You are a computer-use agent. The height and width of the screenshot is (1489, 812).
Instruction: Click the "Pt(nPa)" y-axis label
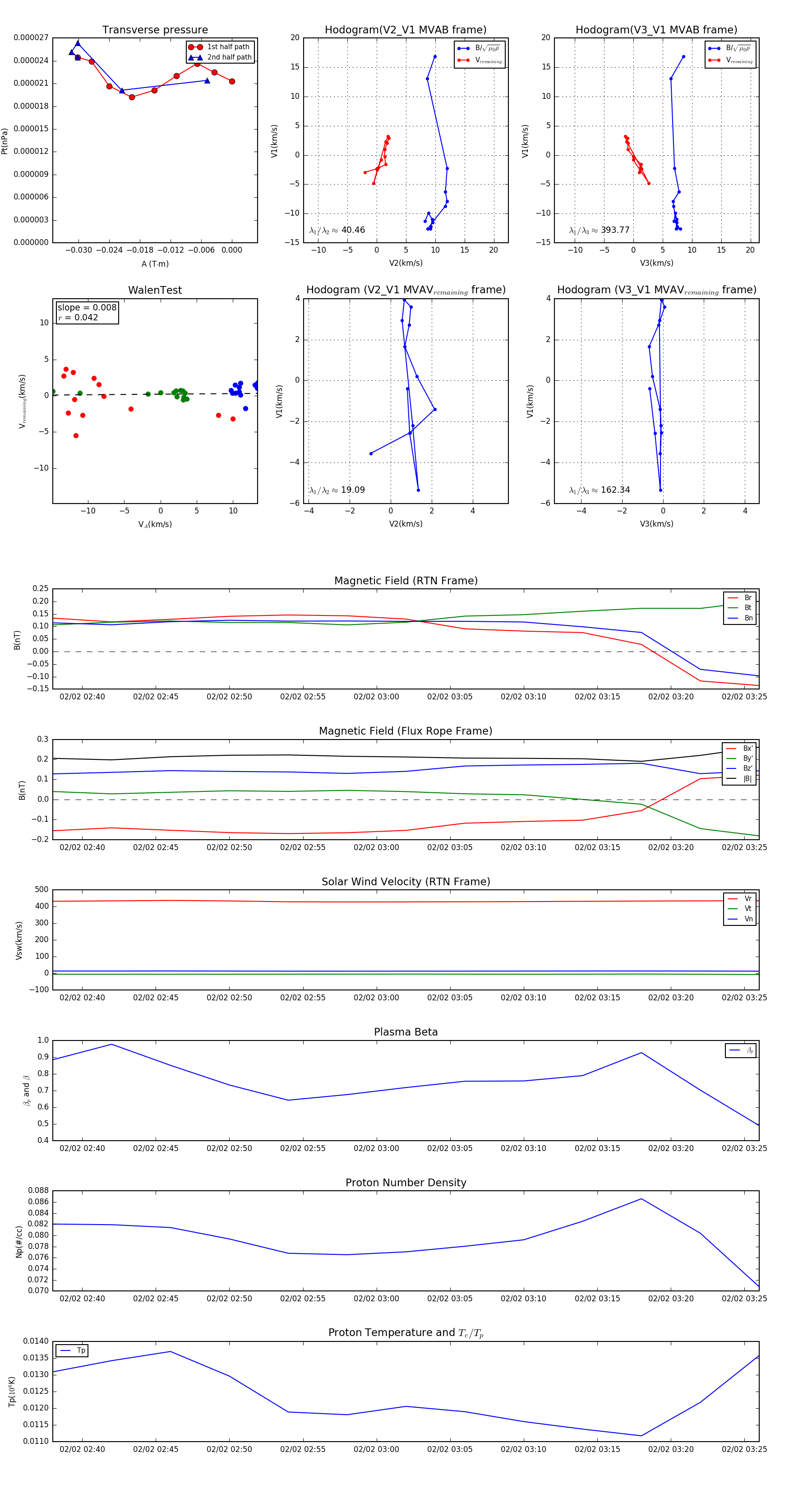[x=5, y=141]
